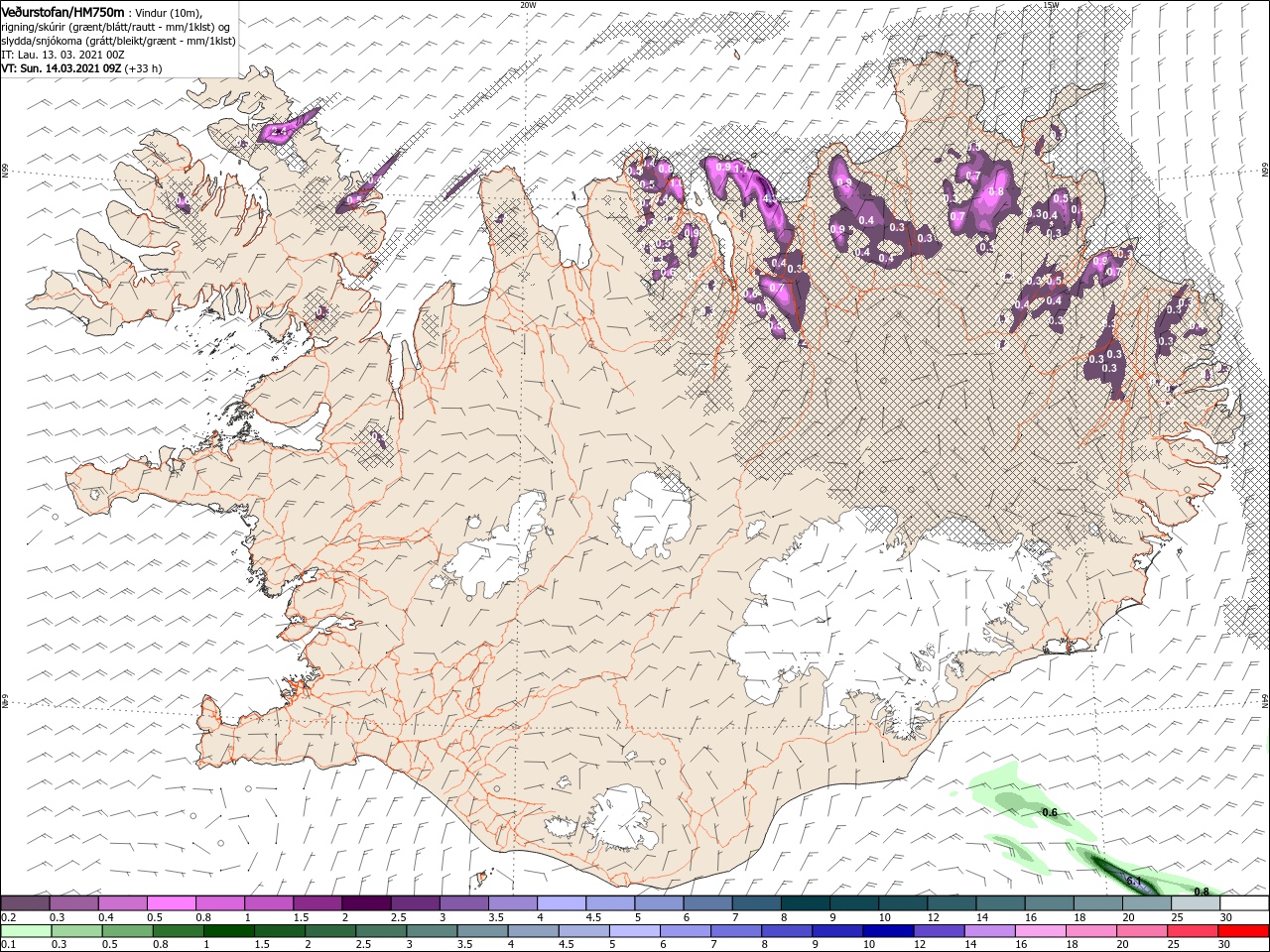
Task: Pick top-row swatch between 6 and 7
Action: (707, 902)
